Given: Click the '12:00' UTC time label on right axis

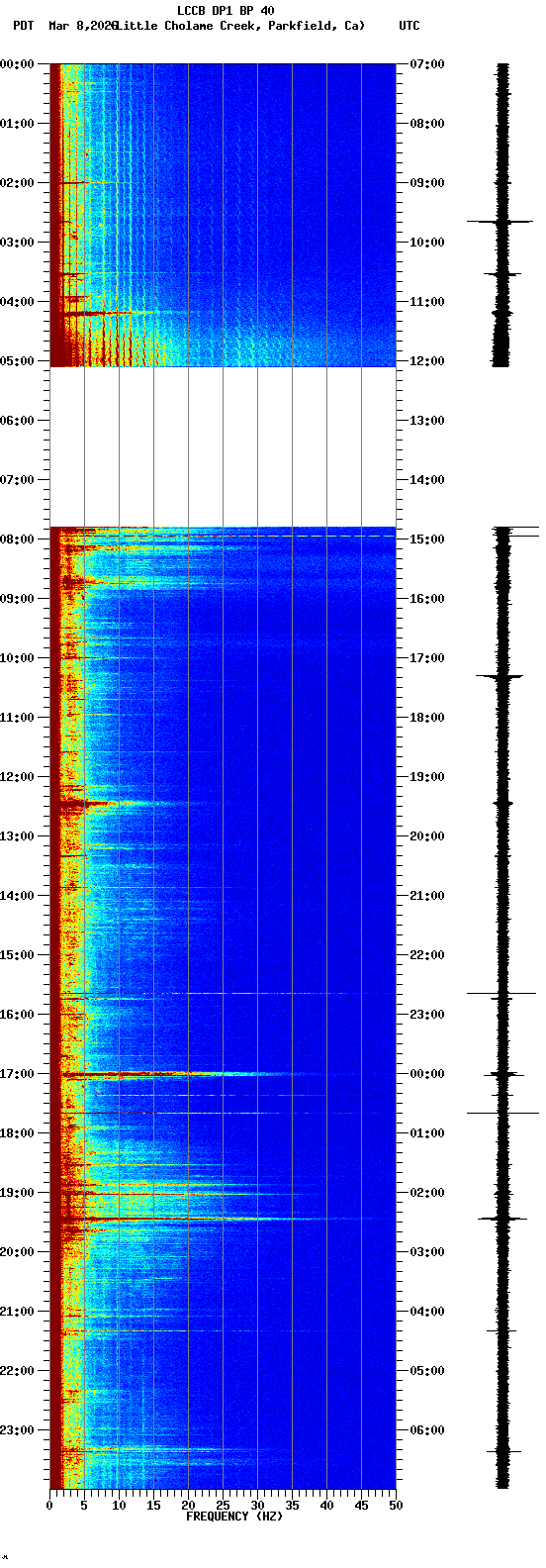Looking at the screenshot, I should point(427,360).
